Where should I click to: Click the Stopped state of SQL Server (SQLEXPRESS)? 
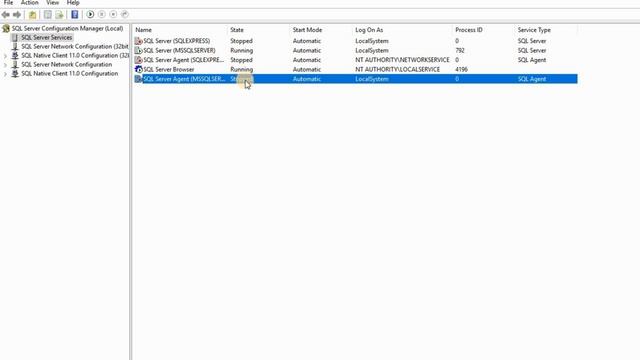point(241,41)
